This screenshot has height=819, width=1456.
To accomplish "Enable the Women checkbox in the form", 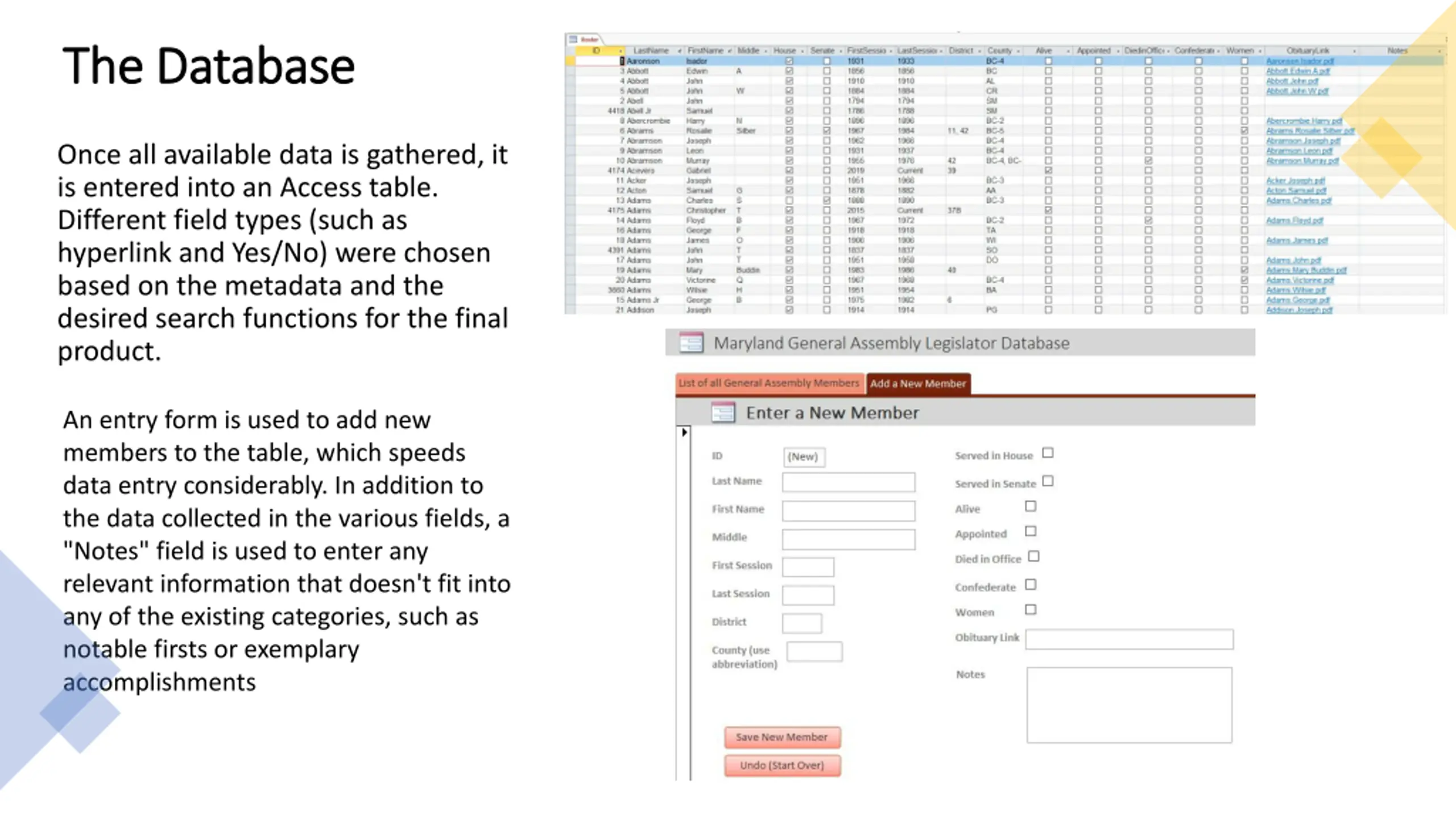I will pos(1031,610).
